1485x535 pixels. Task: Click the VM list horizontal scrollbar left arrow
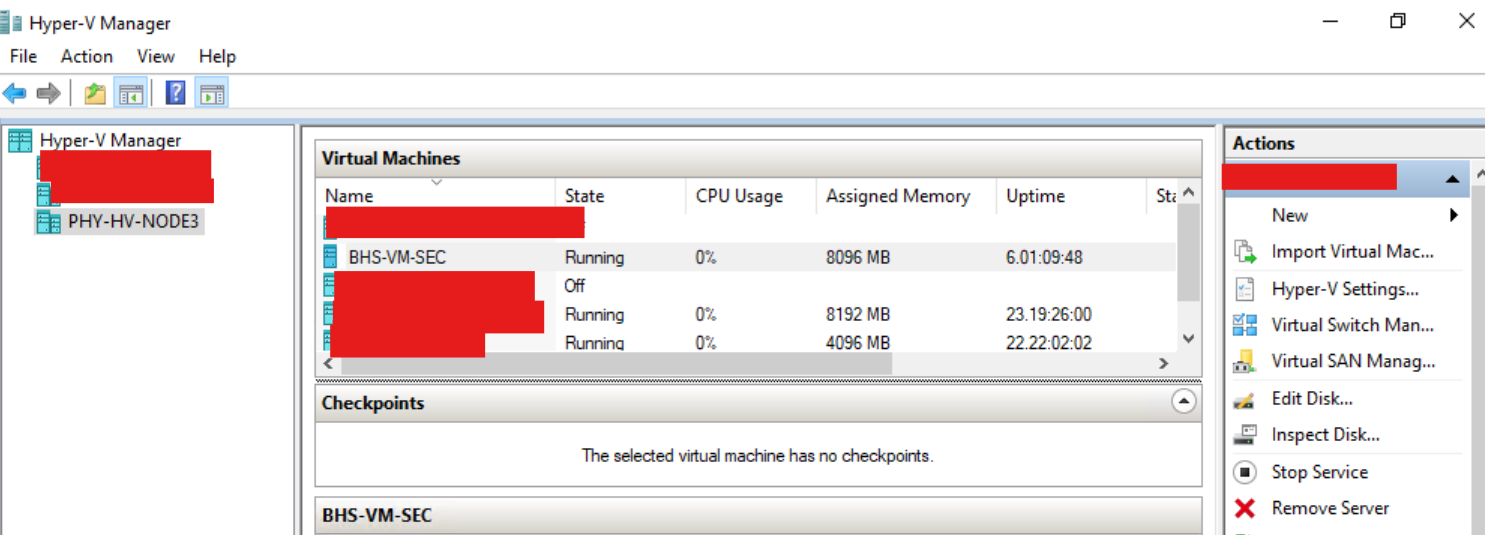point(327,365)
